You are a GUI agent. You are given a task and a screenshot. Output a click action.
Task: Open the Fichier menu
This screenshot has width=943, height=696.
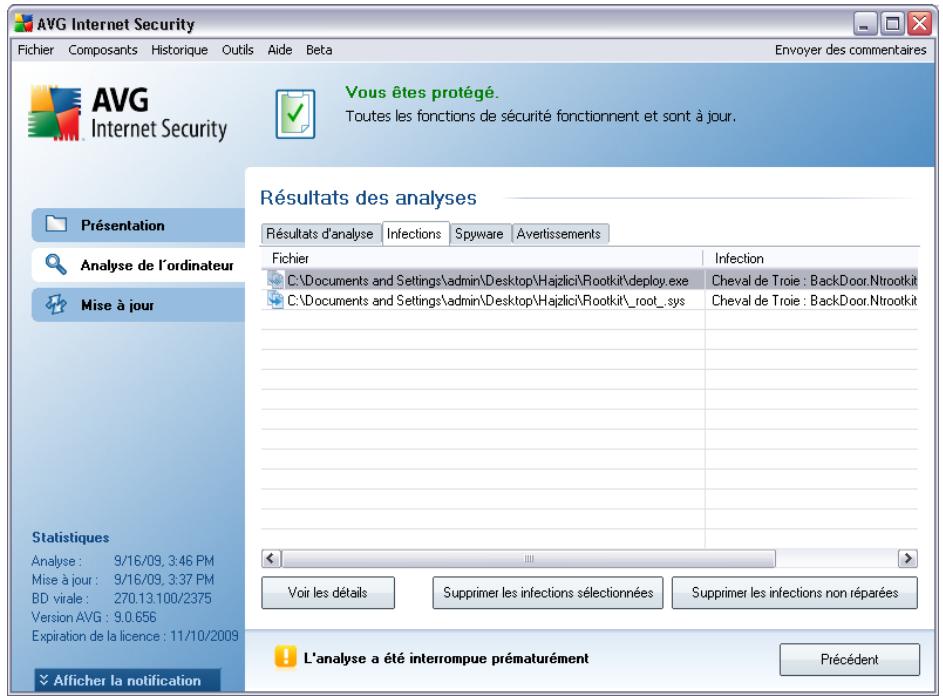pos(35,50)
